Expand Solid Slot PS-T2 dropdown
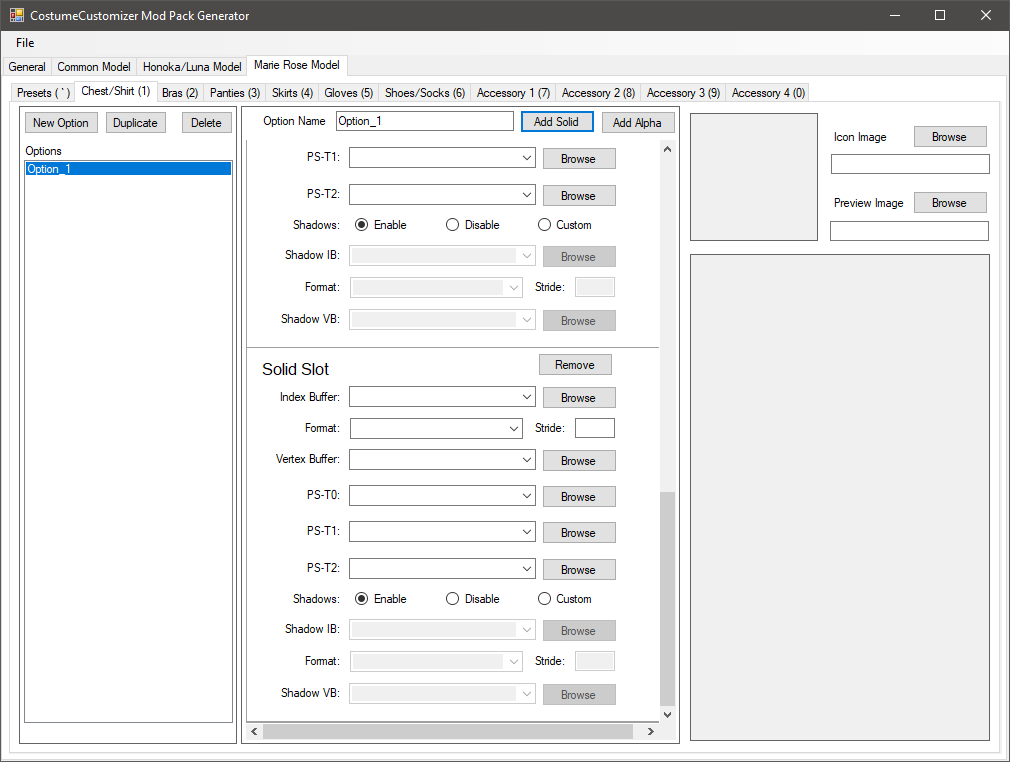The image size is (1010, 762). point(526,568)
